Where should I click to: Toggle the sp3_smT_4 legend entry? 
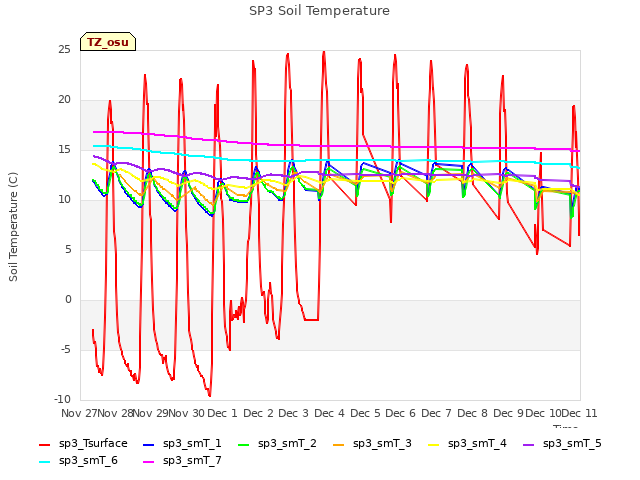pos(467,443)
